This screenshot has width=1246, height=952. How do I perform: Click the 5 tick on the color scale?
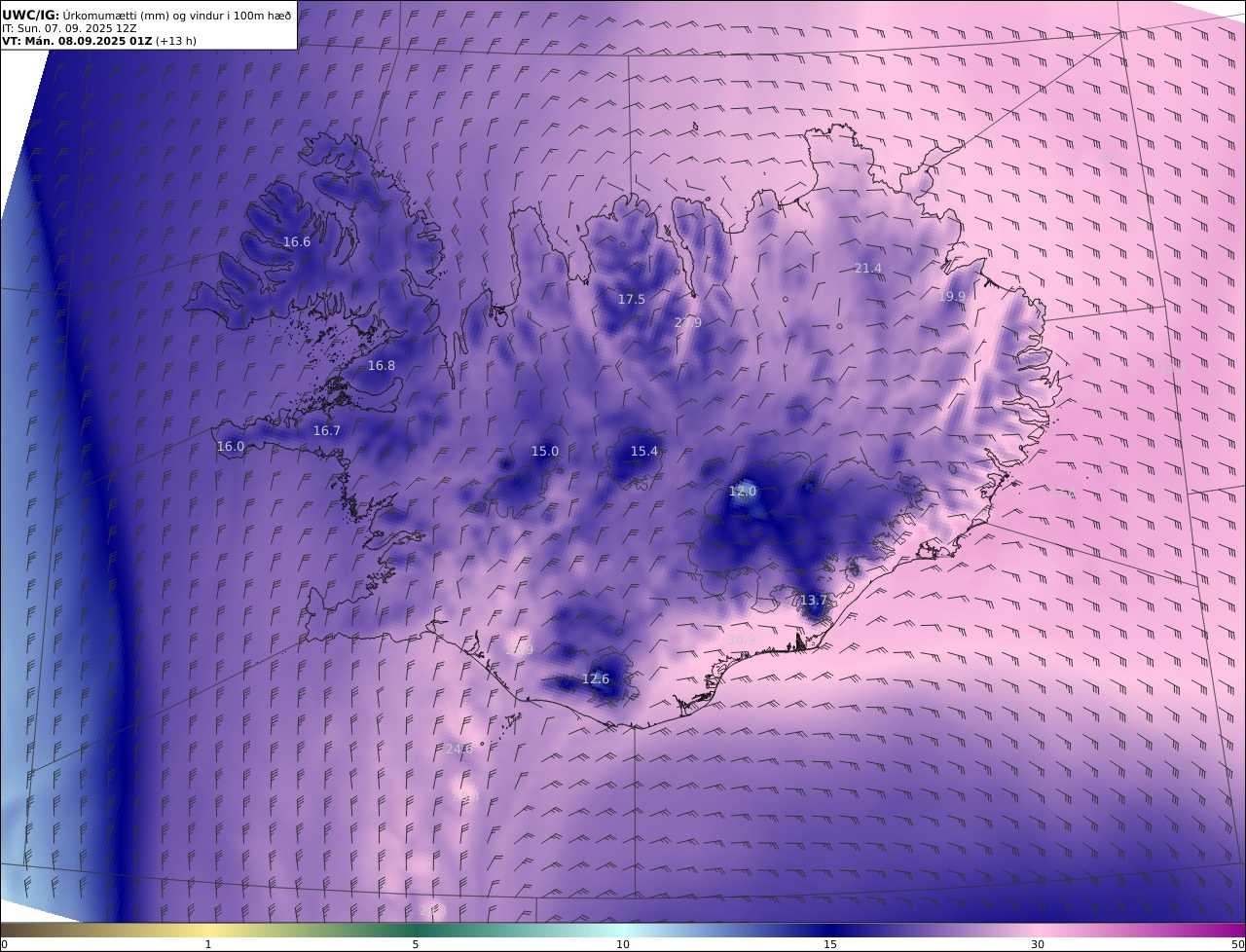[x=416, y=944]
